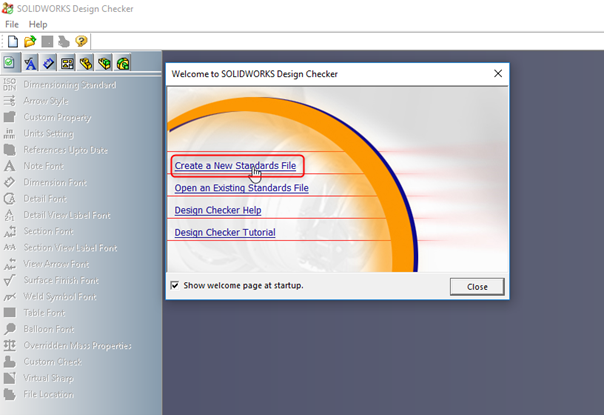Click the Custom Property icon
This screenshot has height=415, width=604.
tap(10, 117)
